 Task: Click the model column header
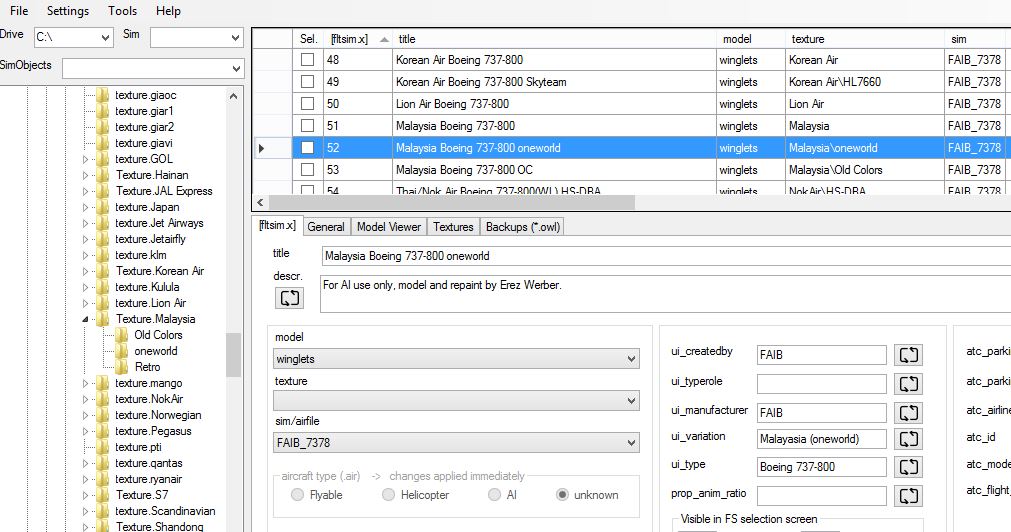(x=751, y=39)
